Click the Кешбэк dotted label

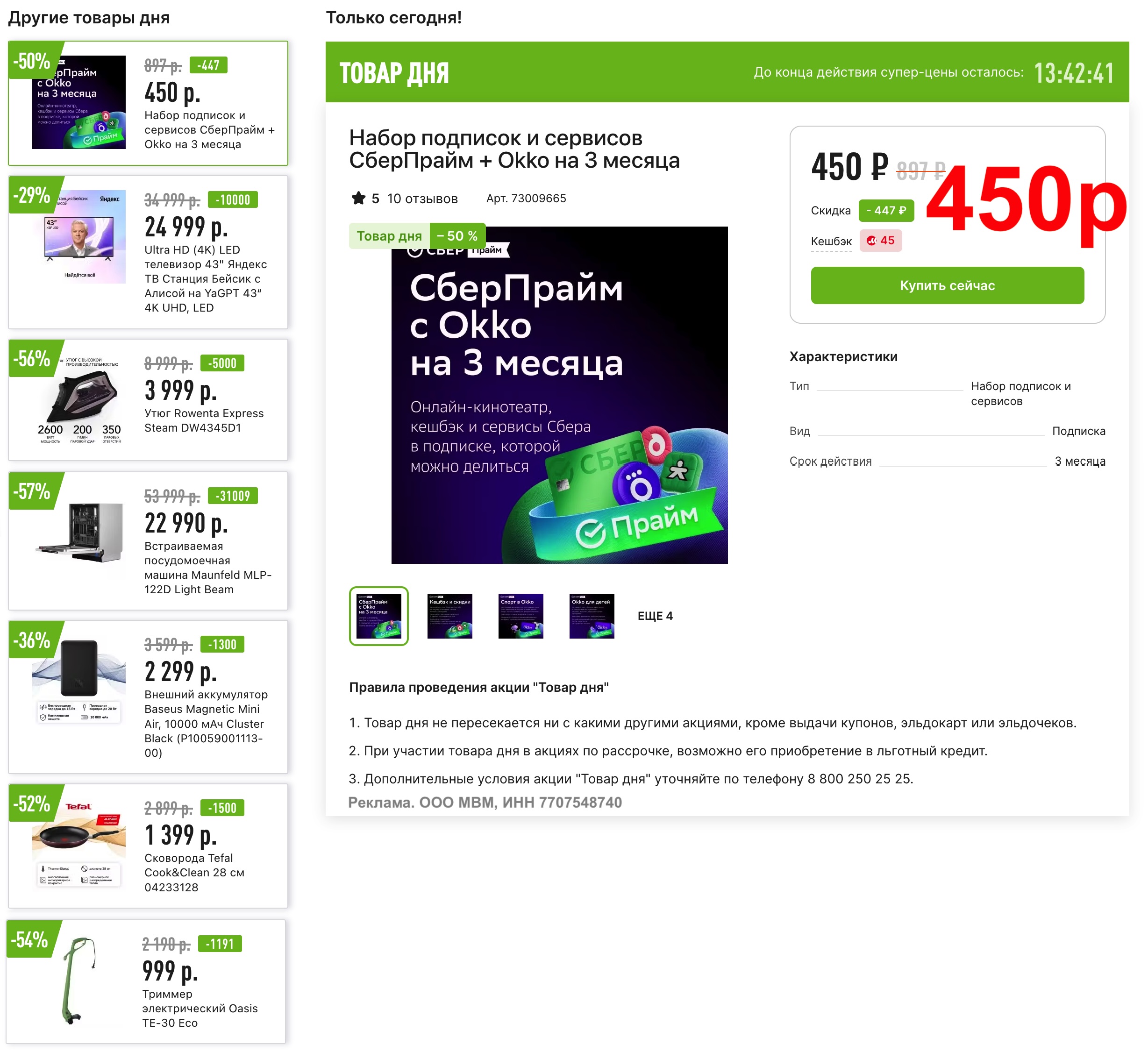pyautogui.click(x=831, y=242)
